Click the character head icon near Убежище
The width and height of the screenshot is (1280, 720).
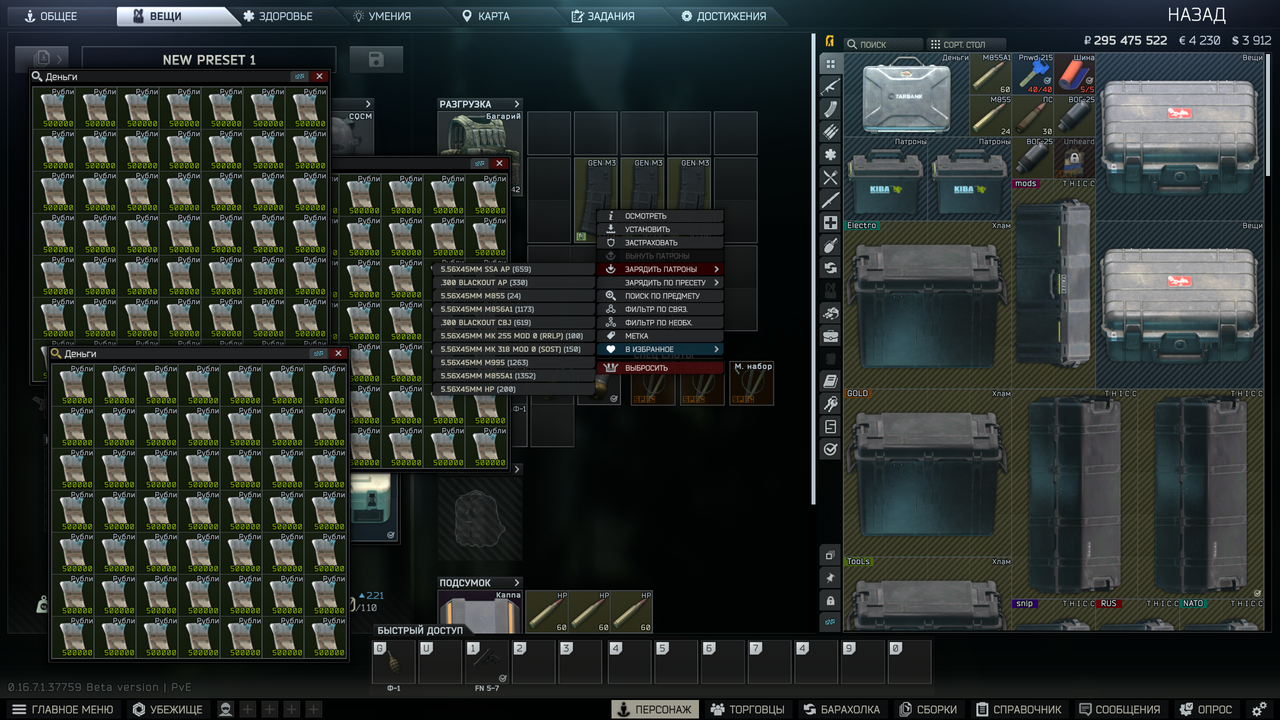click(226, 709)
